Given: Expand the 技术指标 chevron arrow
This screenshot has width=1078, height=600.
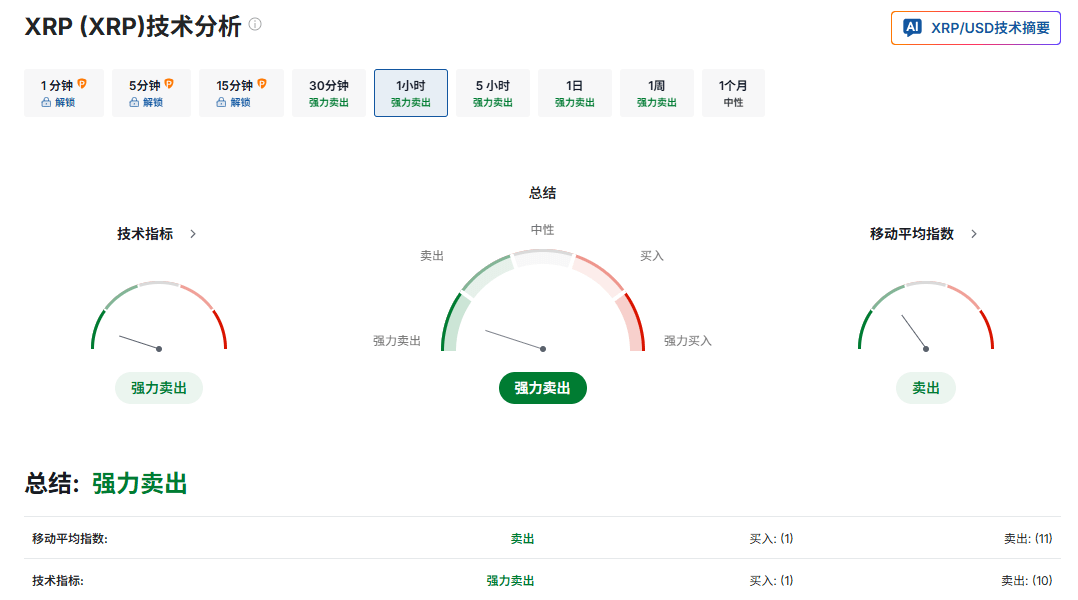Looking at the screenshot, I should coord(193,234).
